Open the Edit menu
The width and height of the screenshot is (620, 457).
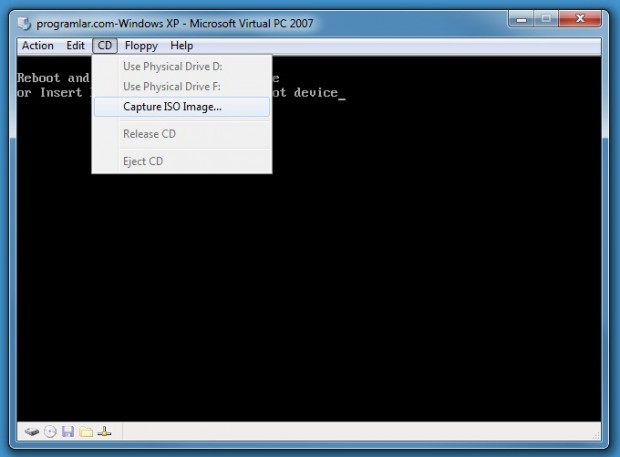[75, 45]
